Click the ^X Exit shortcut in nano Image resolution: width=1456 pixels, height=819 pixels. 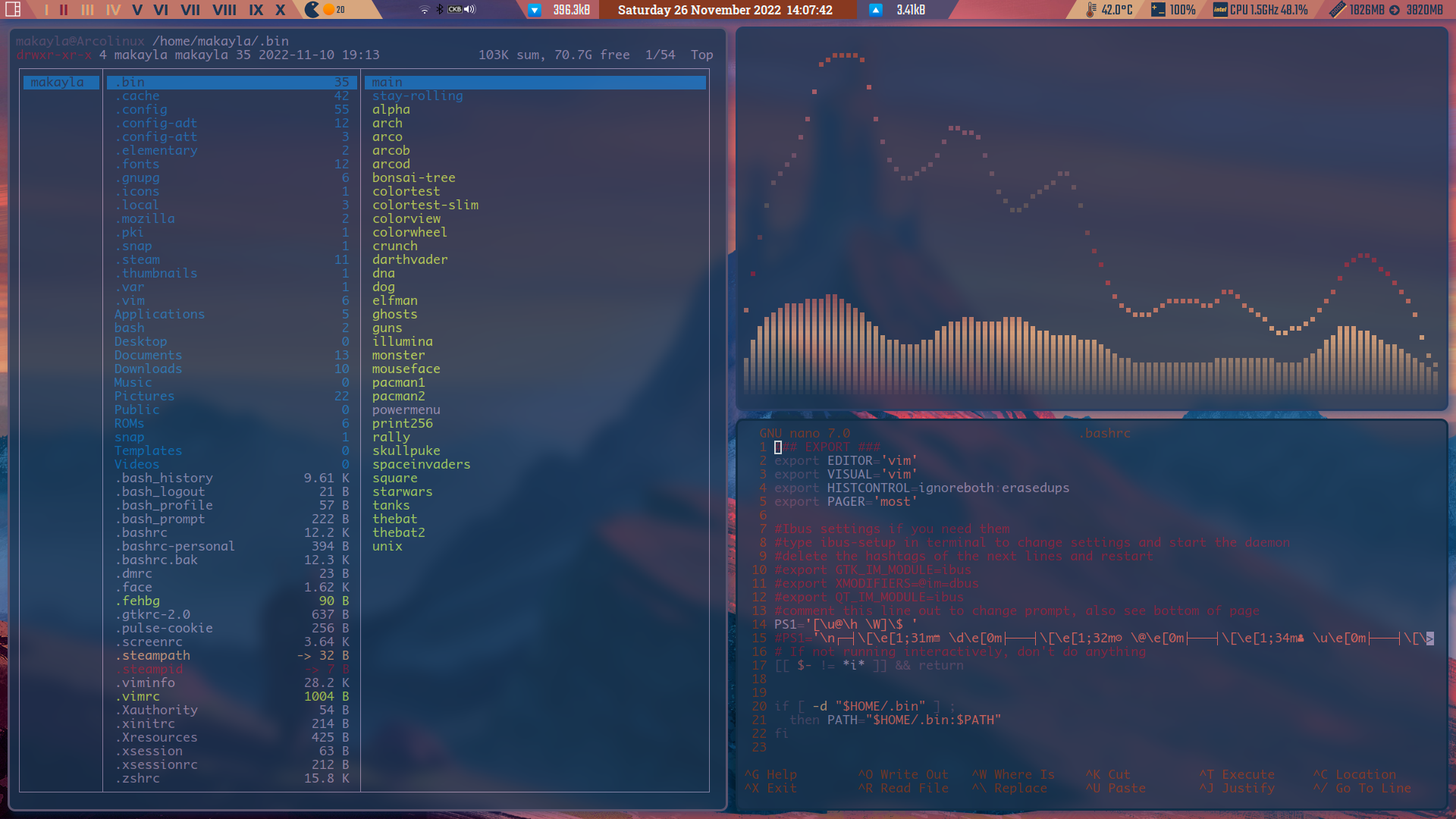pos(768,788)
